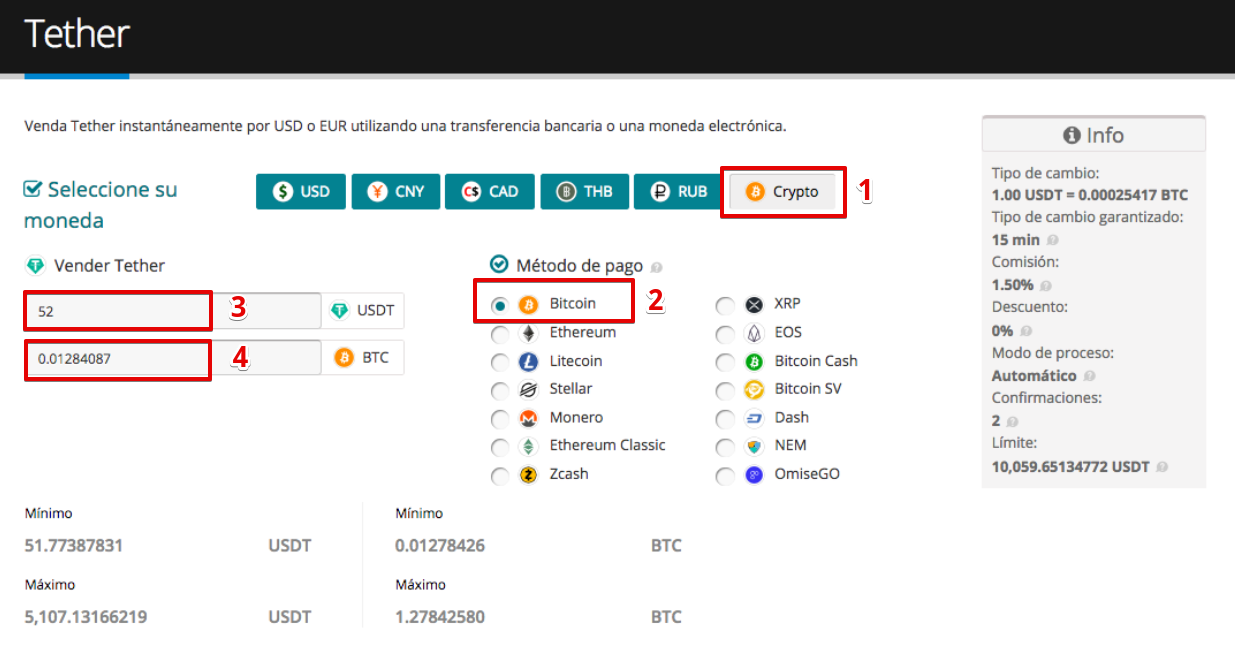The width and height of the screenshot is (1235, 650).
Task: Switch to the Crypto currency option
Action: [782, 192]
